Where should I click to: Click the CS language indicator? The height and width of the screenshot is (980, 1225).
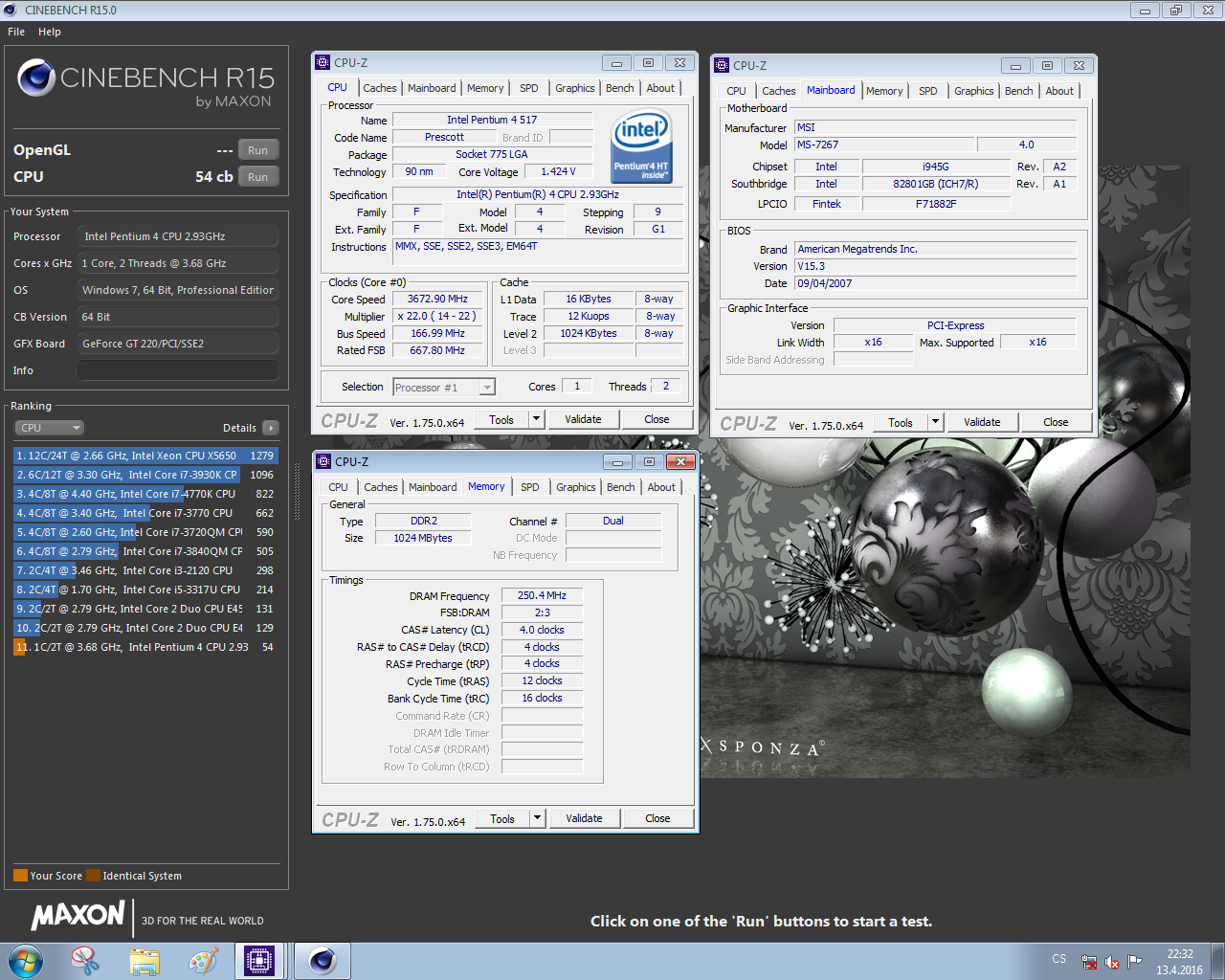tap(1058, 959)
